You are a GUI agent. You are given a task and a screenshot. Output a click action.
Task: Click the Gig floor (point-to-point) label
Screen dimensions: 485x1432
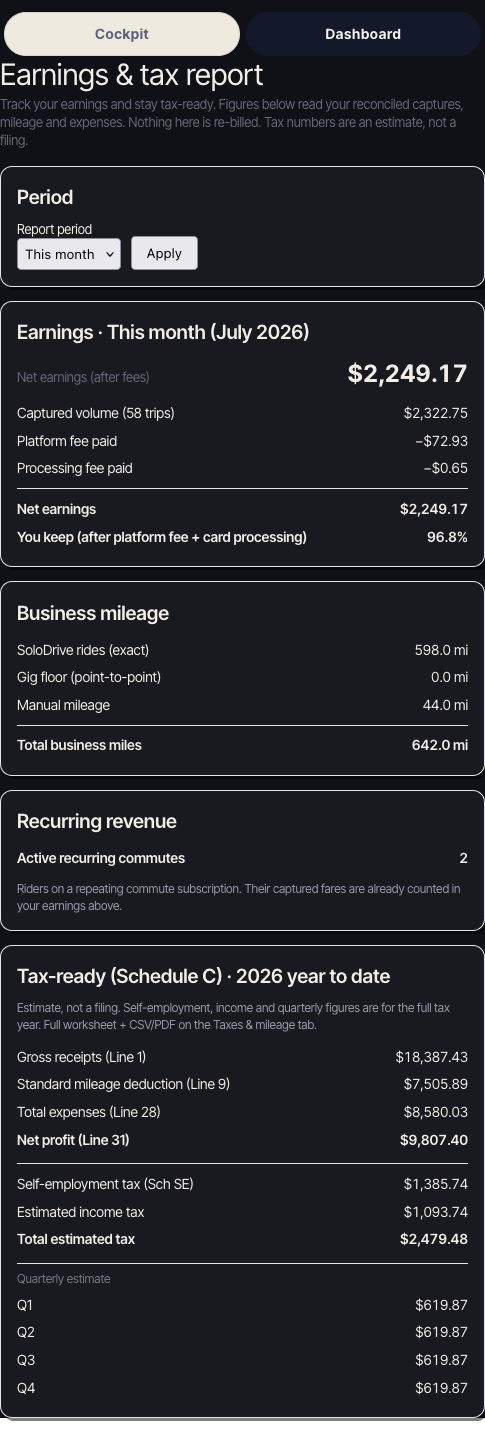89,677
